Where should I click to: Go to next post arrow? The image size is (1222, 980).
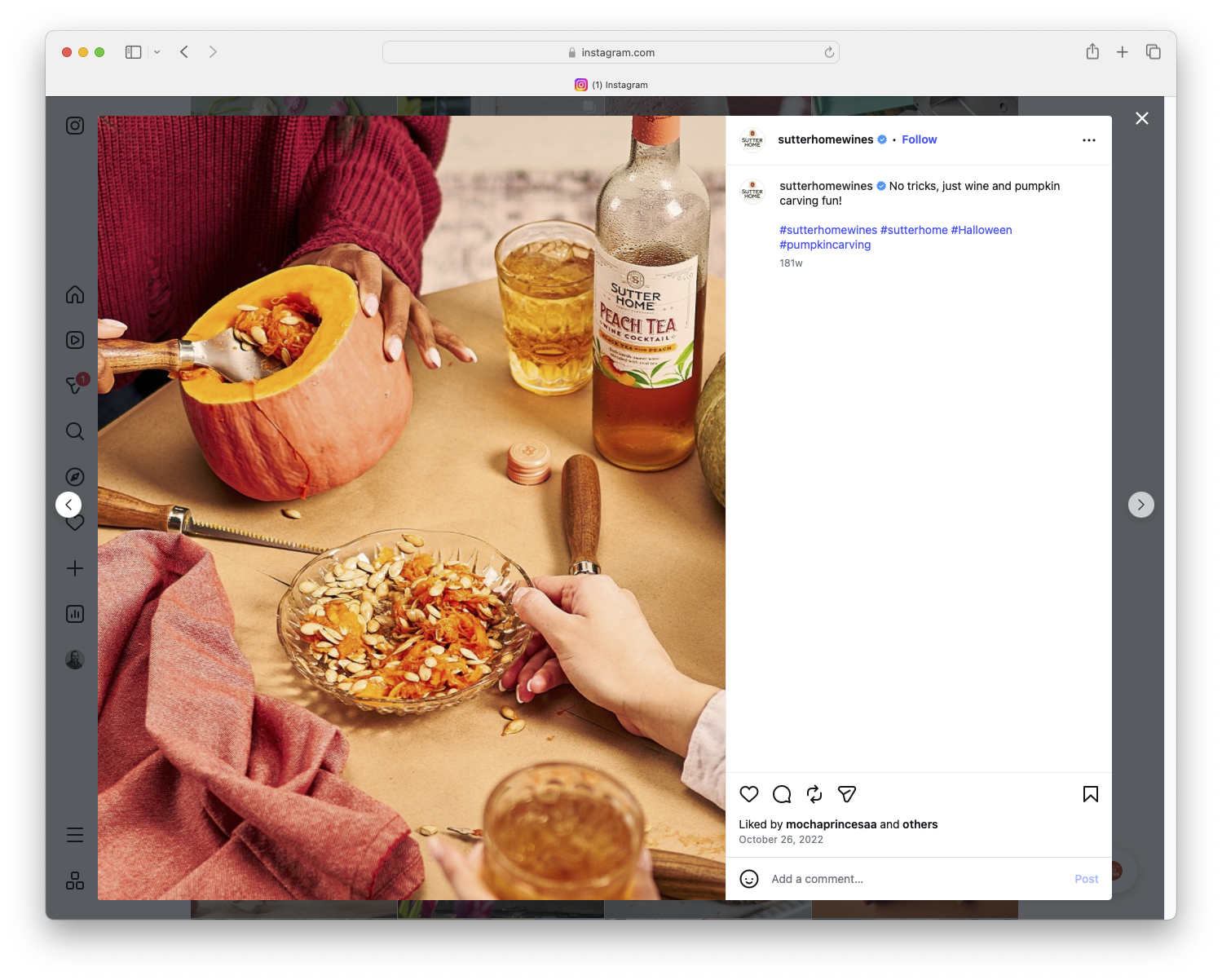click(x=1141, y=505)
